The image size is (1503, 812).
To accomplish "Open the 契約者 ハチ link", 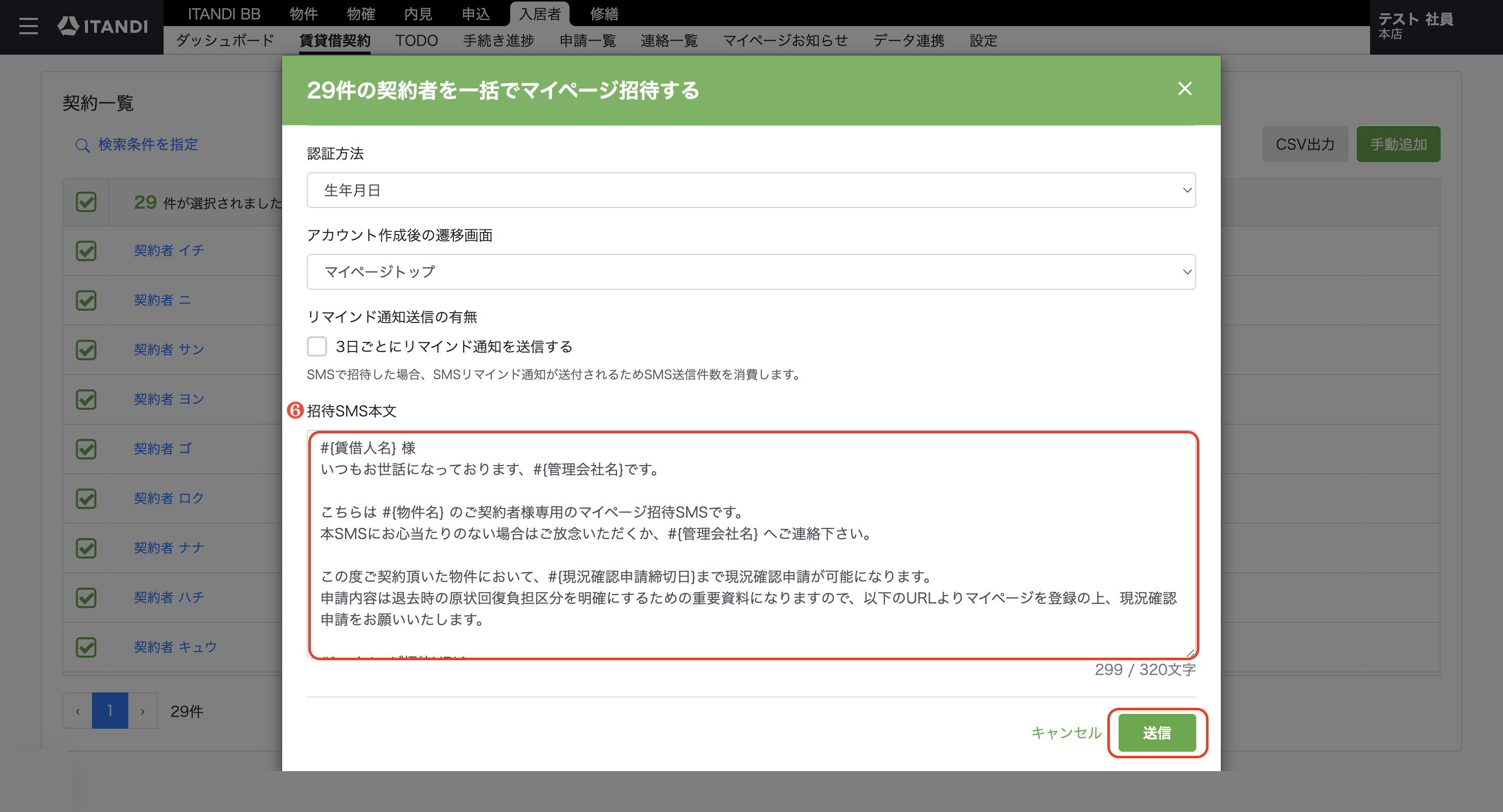I will [169, 598].
